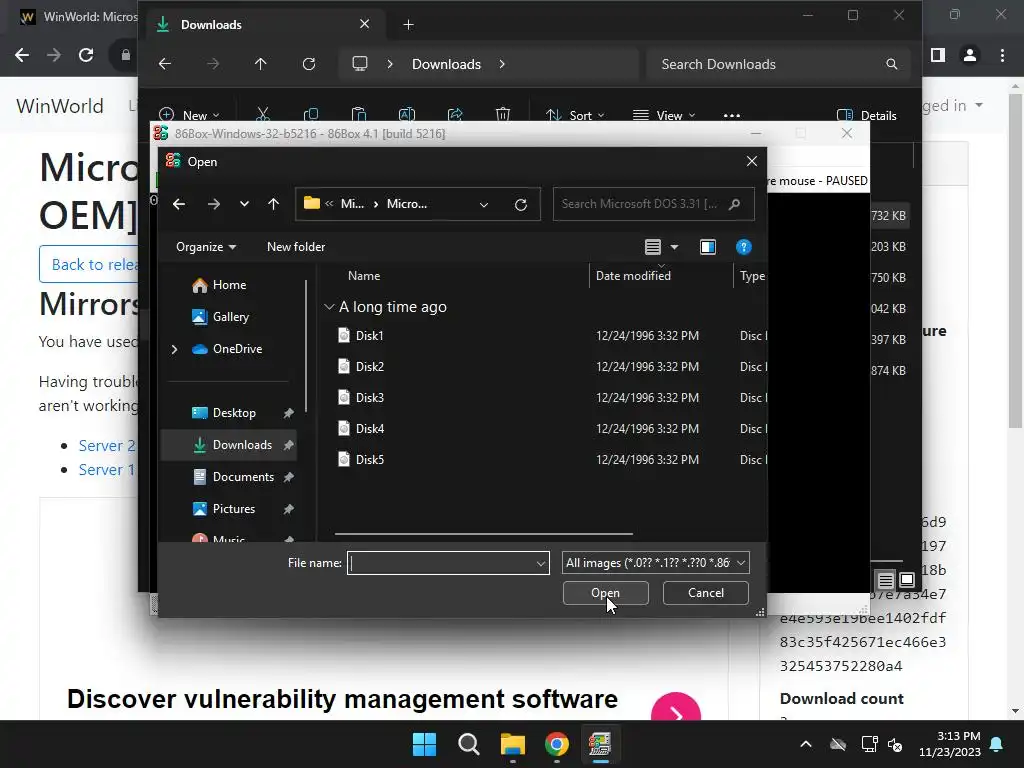Open recent locations chevron in Open dialog

pyautogui.click(x=244, y=204)
